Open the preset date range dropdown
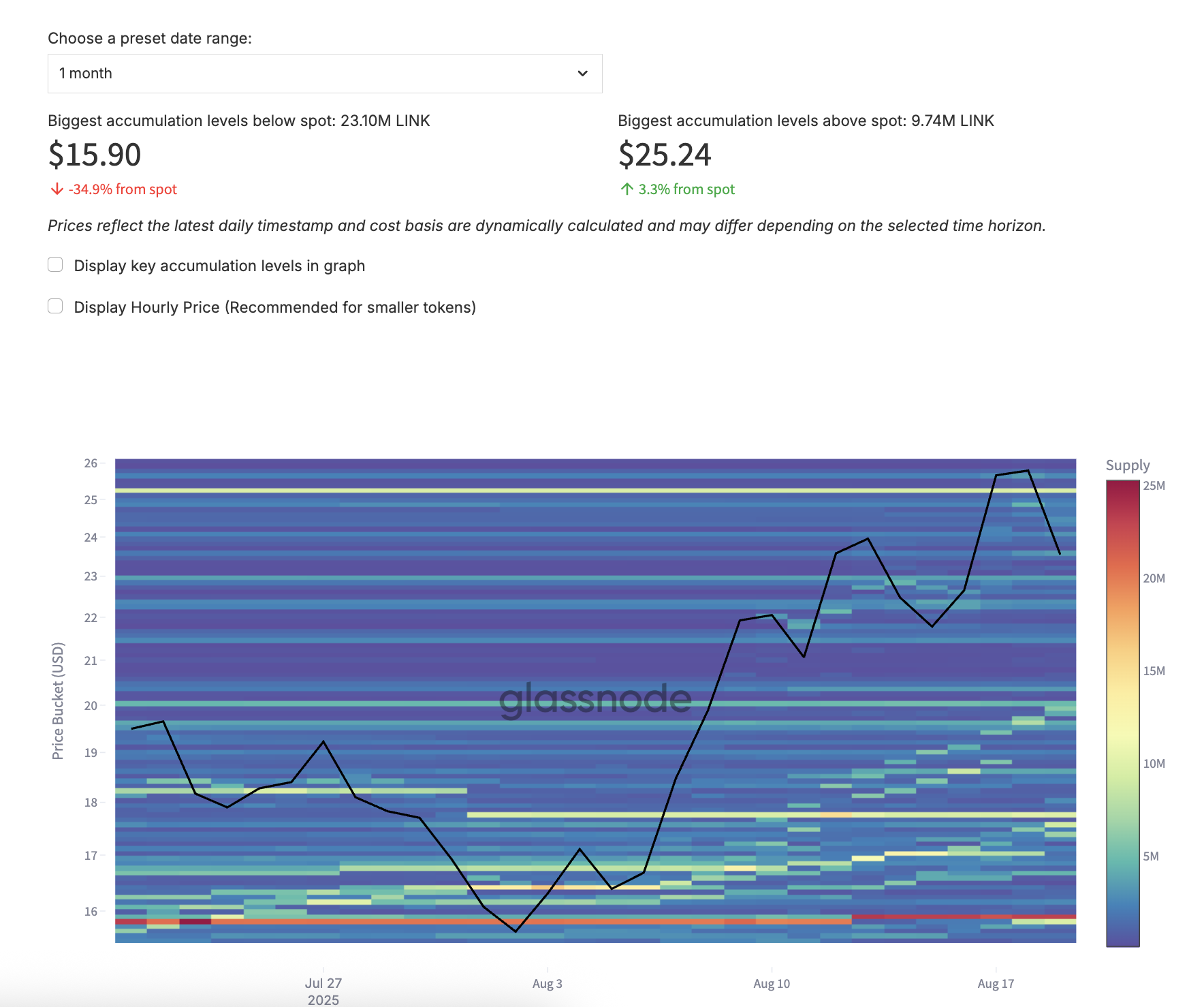The image size is (1204, 1007). [325, 72]
